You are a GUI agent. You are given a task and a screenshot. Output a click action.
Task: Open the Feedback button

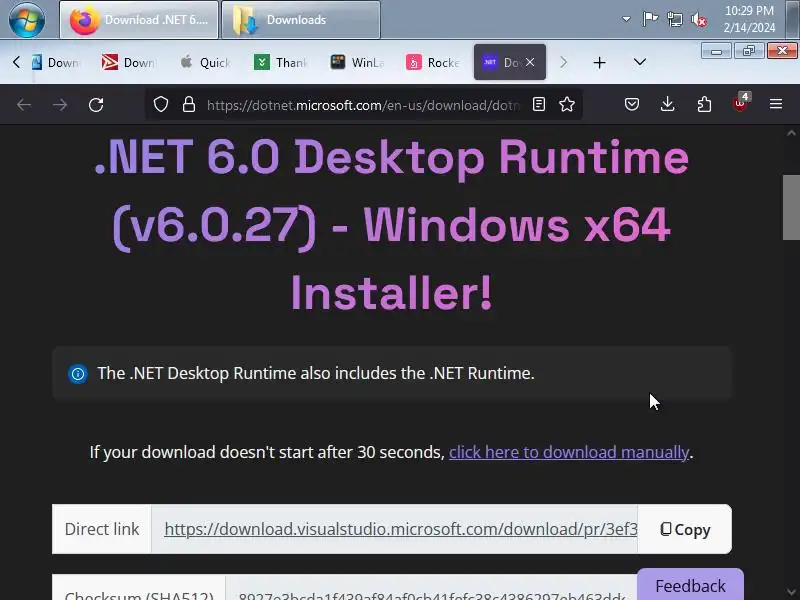690,585
